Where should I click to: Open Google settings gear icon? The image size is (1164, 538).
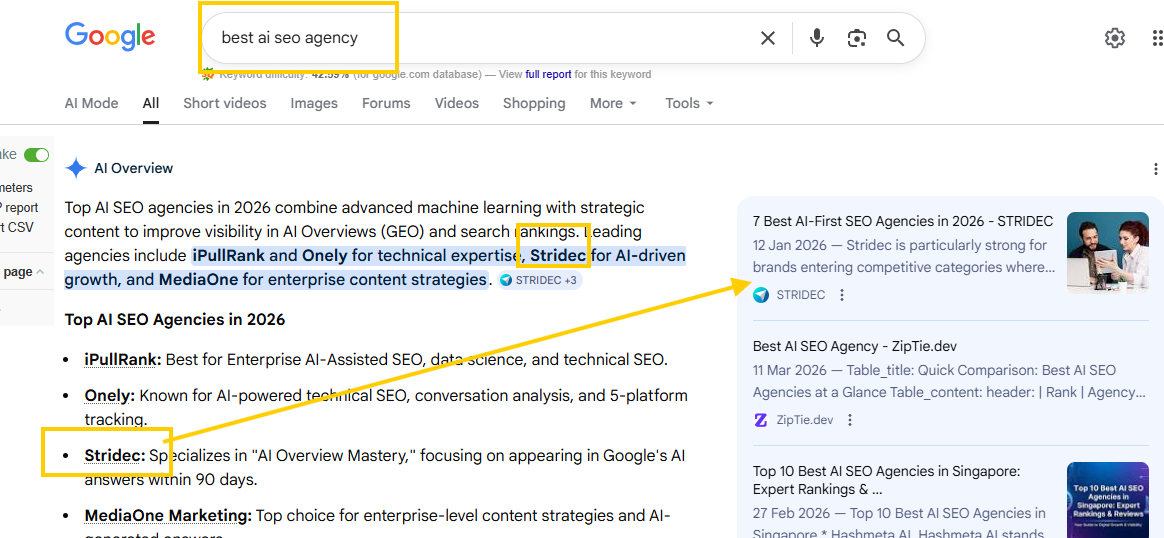point(1114,38)
